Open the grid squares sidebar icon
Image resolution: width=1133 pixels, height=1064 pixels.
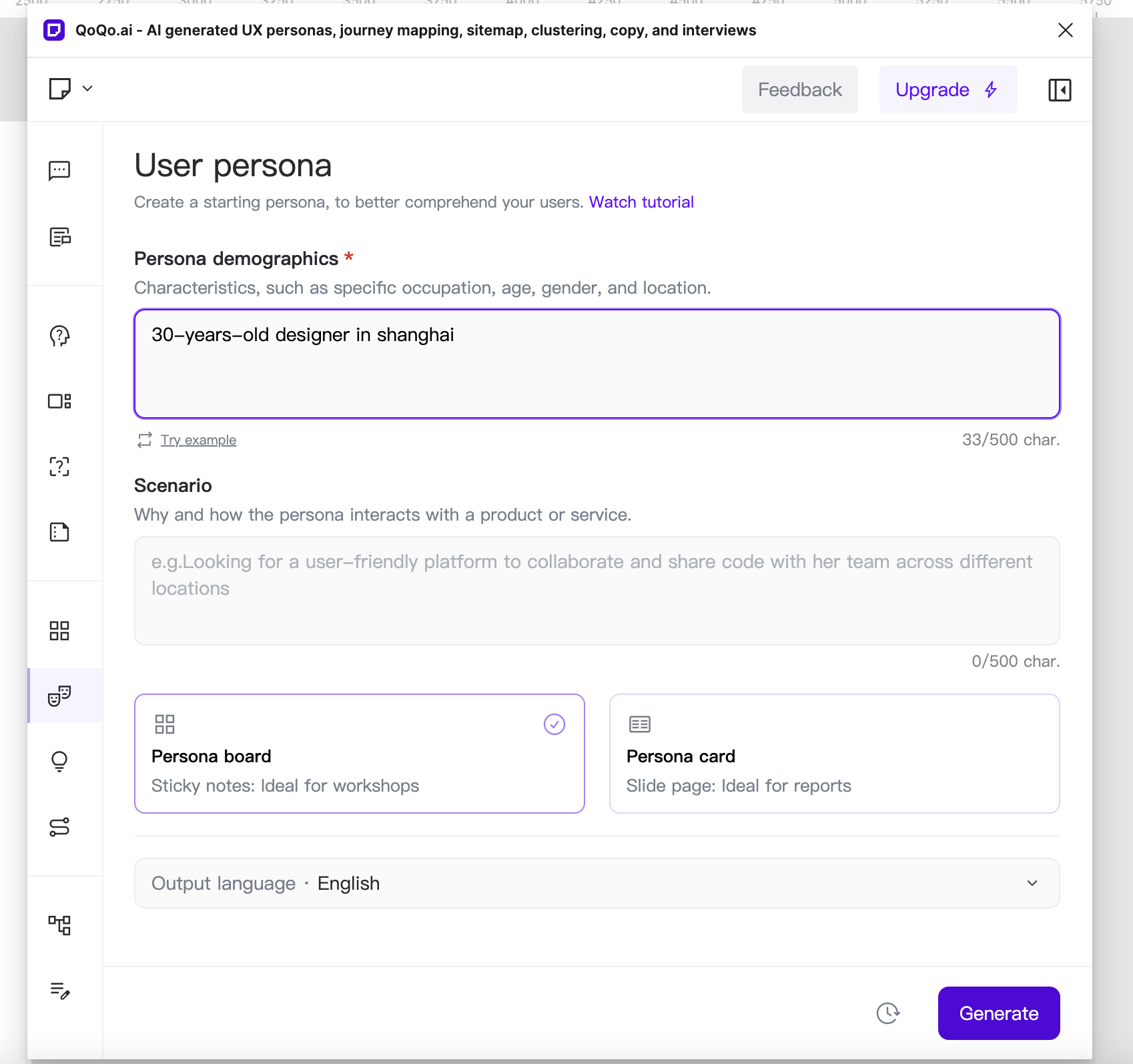59,631
